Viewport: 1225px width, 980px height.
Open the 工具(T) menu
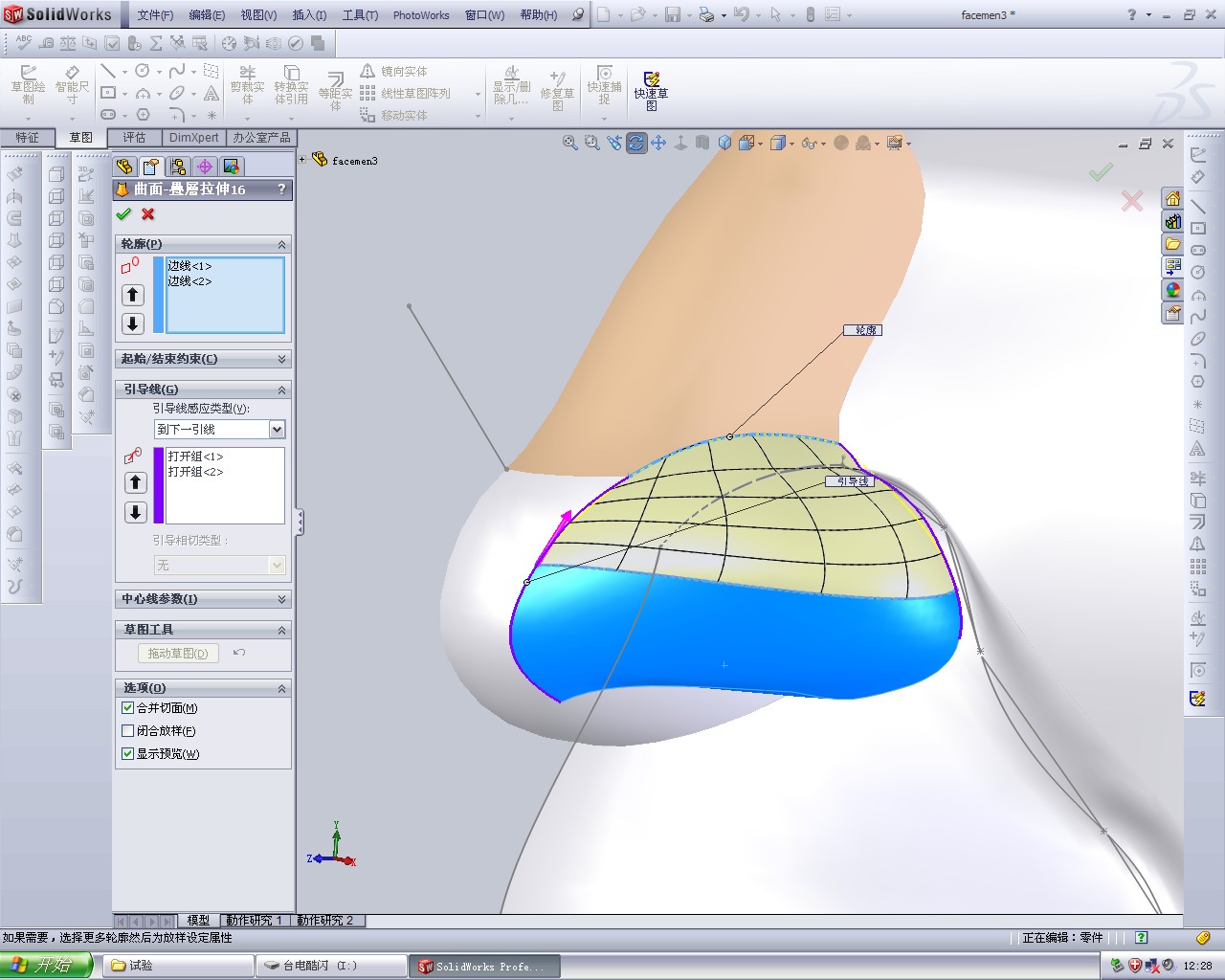click(x=361, y=15)
